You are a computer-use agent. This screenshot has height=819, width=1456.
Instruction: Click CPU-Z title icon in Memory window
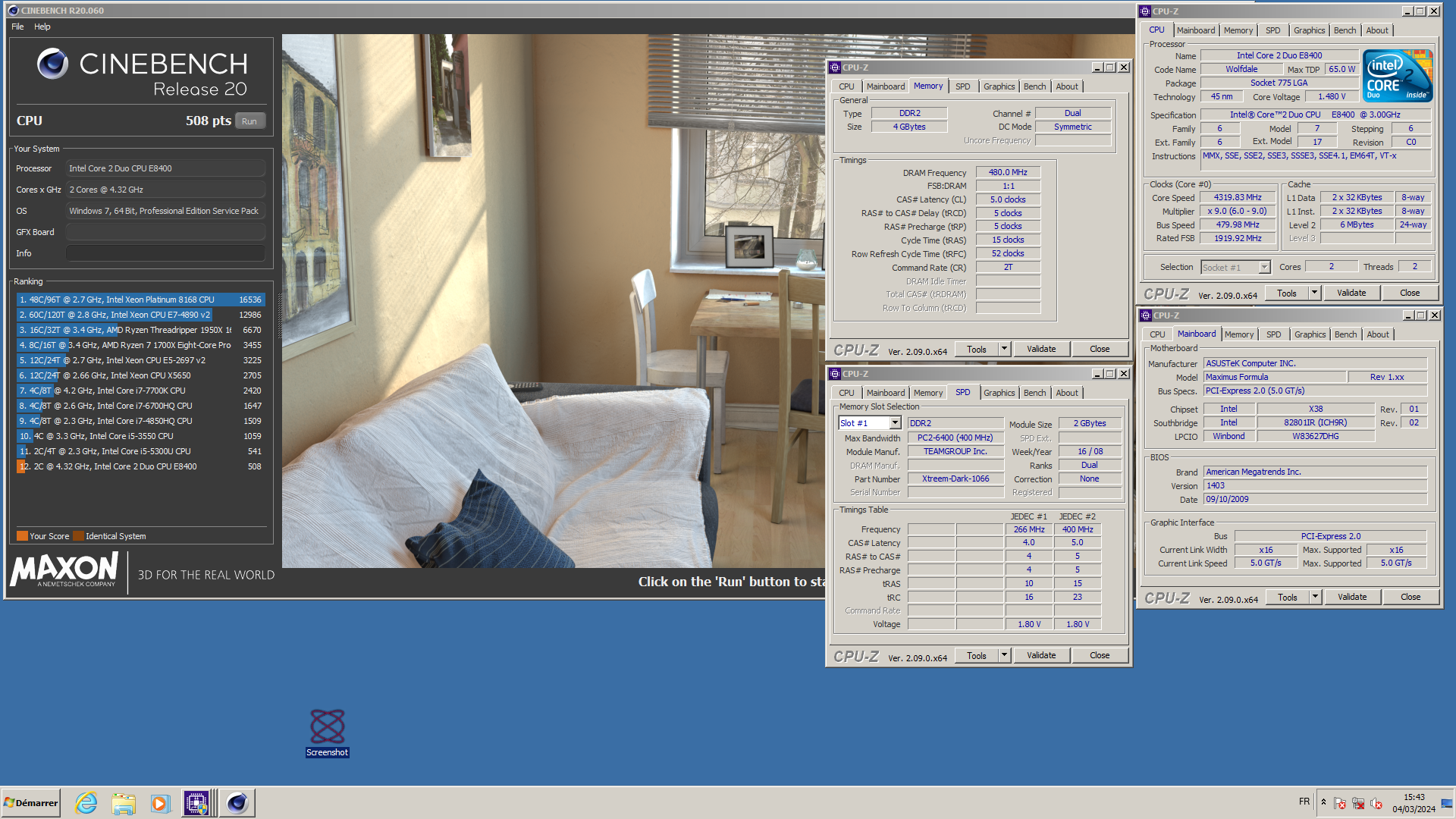pyautogui.click(x=835, y=67)
